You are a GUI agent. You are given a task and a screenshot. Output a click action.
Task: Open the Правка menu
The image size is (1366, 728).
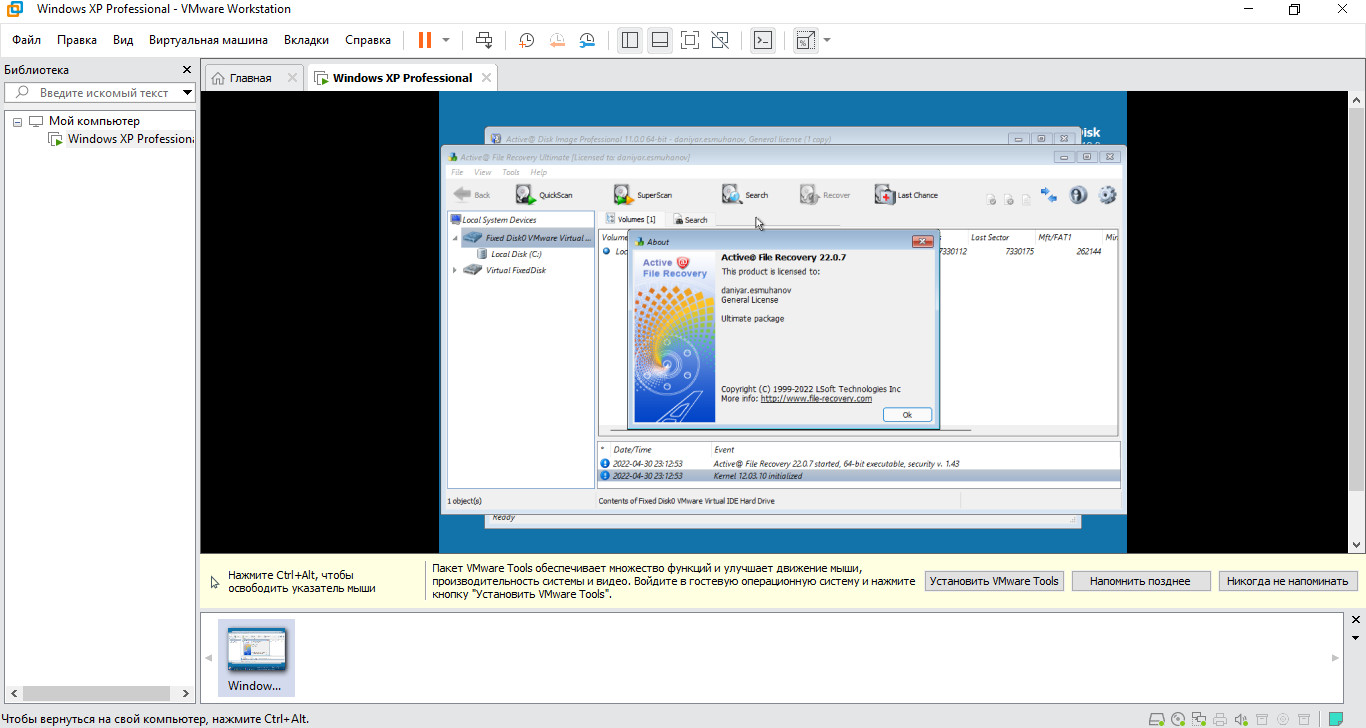pos(77,40)
